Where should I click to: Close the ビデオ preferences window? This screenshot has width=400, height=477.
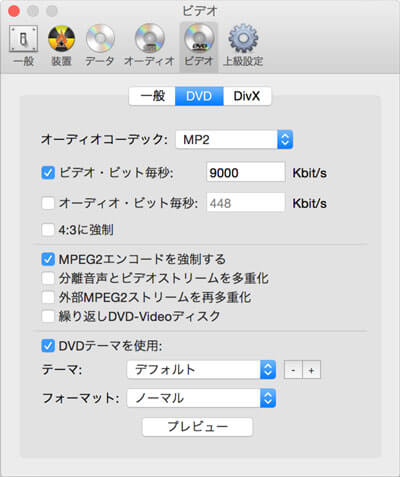click(14, 11)
